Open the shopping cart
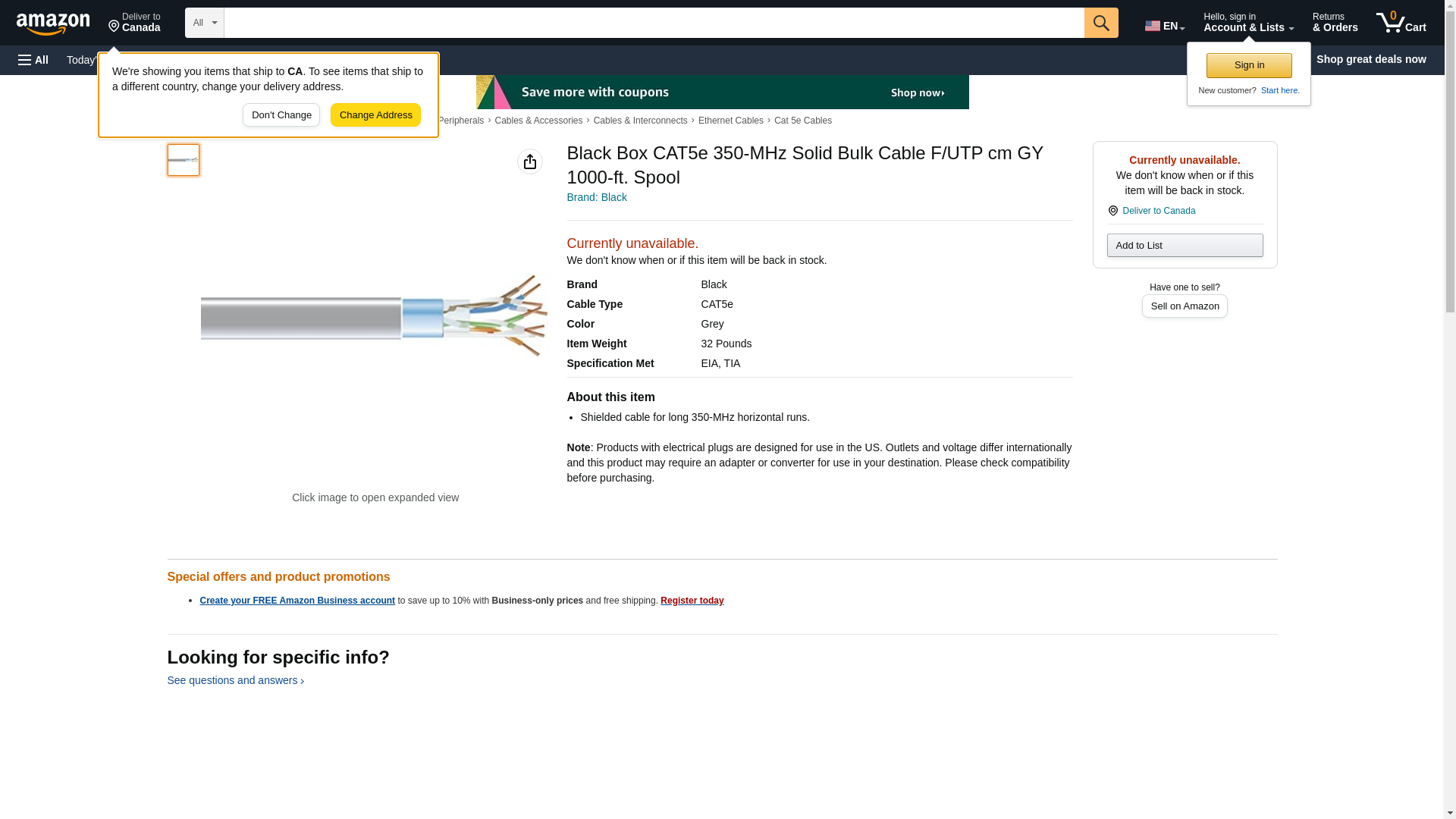 [x=1401, y=23]
